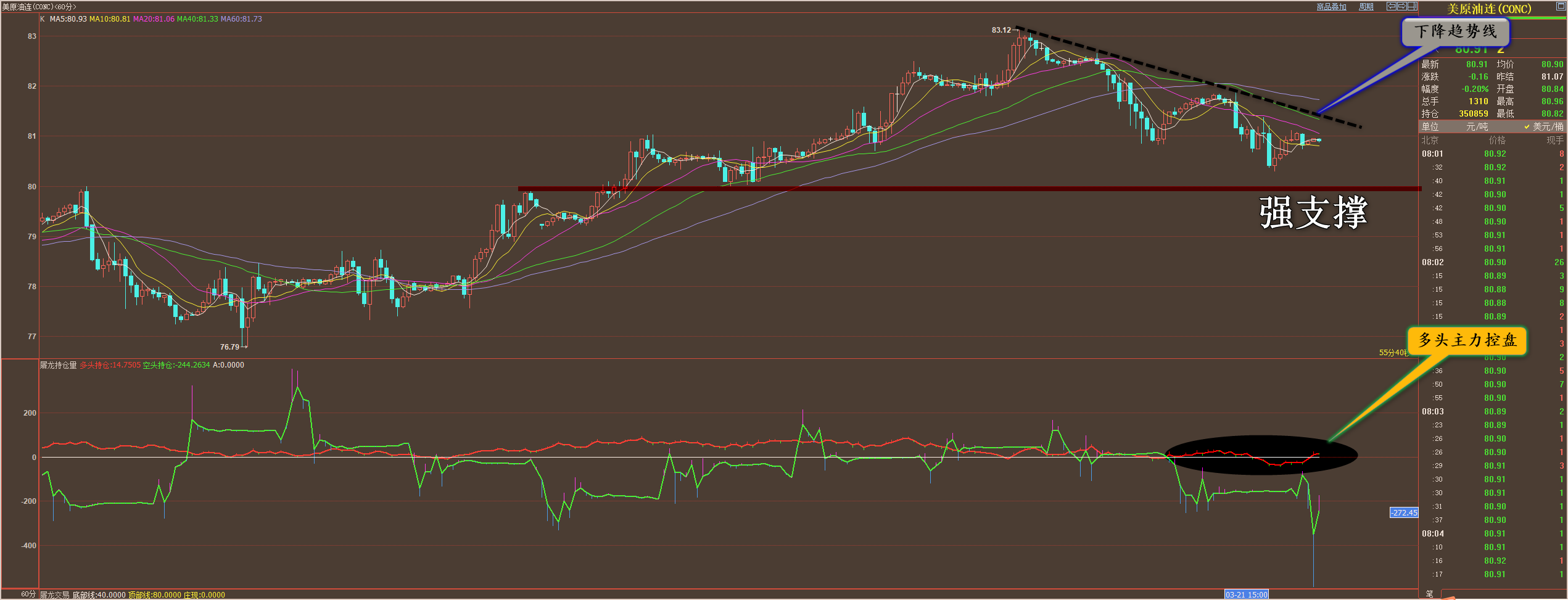Click the 空头持仓:-244.2634 readout
This screenshot has width=1568, height=600.
coord(176,365)
